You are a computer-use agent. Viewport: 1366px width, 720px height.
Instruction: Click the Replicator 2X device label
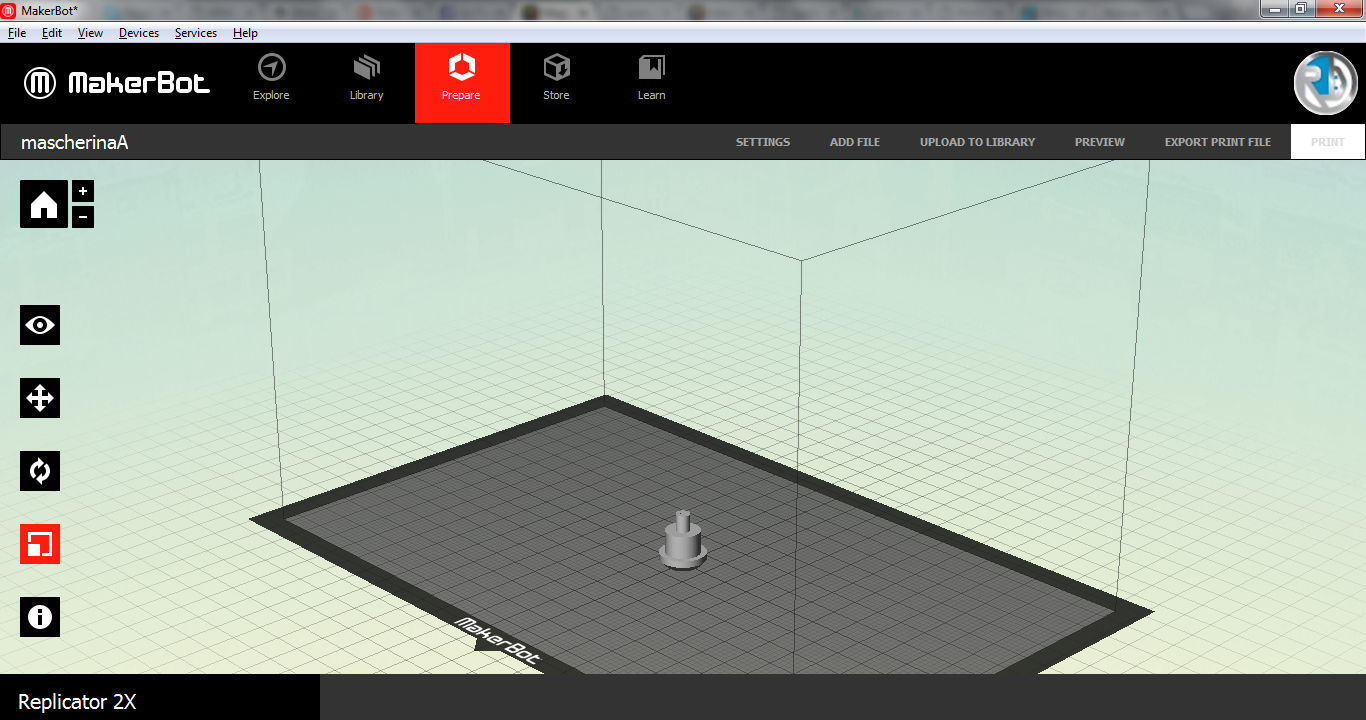(x=77, y=702)
